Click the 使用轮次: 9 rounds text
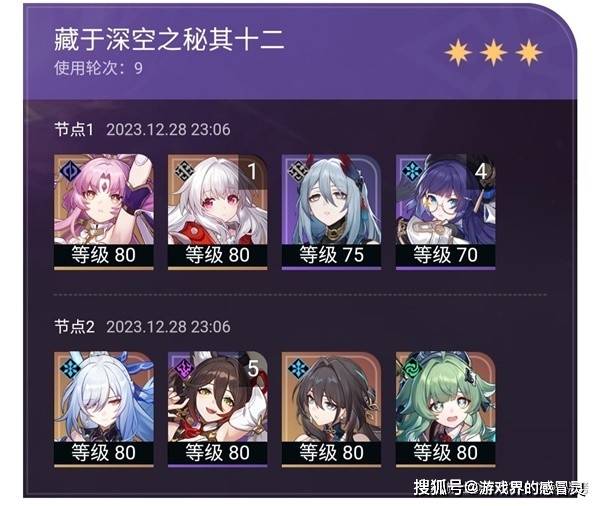Viewport: 600px width, 506px height. point(98,68)
